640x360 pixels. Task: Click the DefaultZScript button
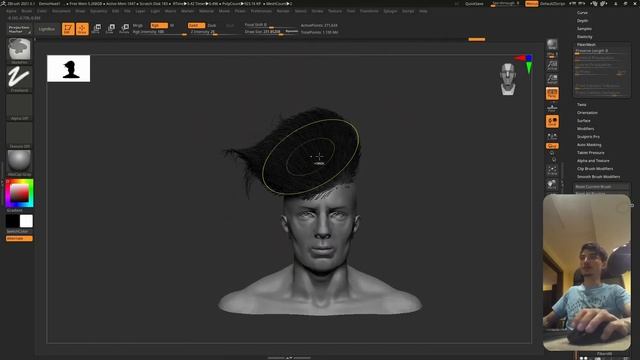coord(553,4)
